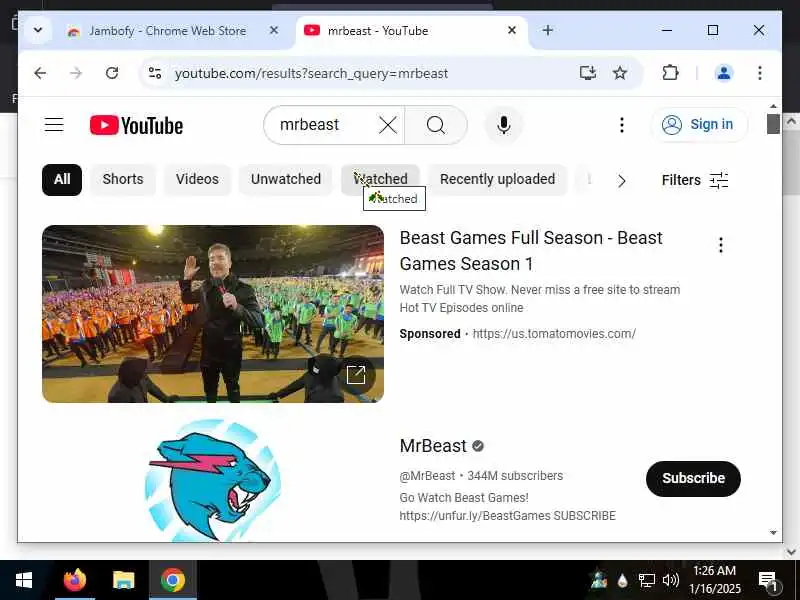Viewport: 800px width, 600px height.
Task: Open the sponsored ad options menu
Action: pos(720,245)
